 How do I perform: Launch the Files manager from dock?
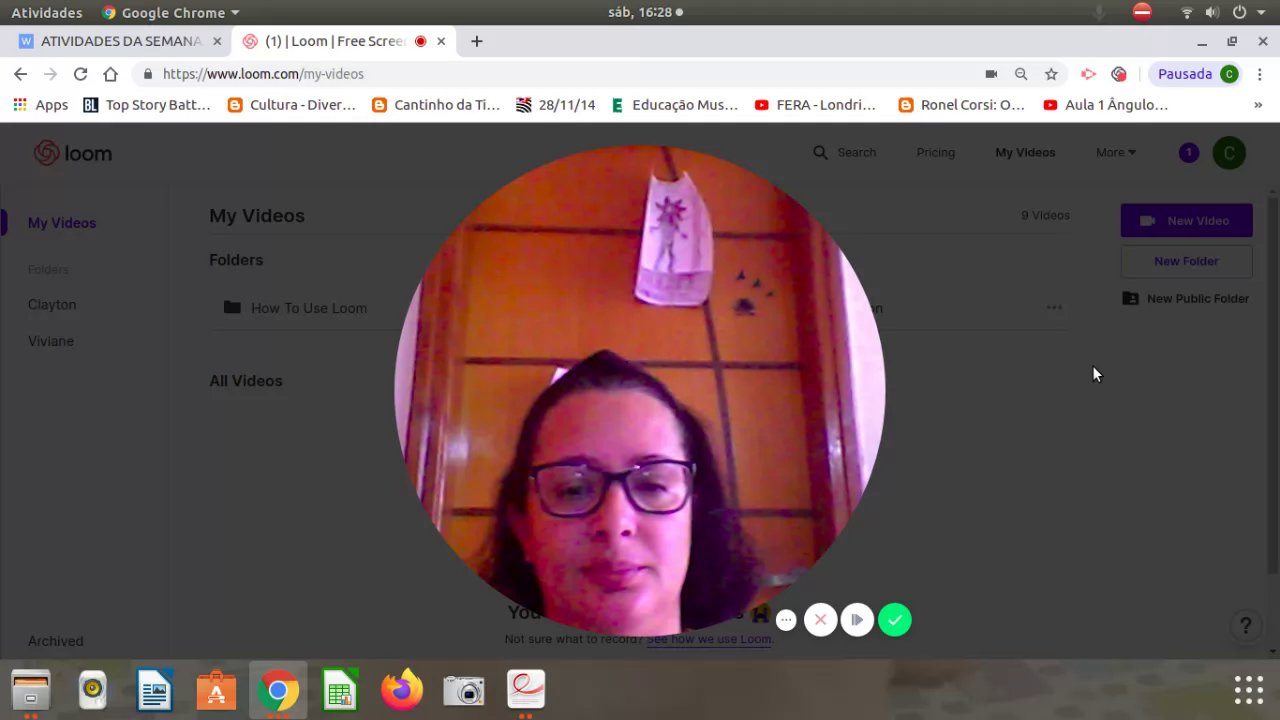[x=31, y=690]
